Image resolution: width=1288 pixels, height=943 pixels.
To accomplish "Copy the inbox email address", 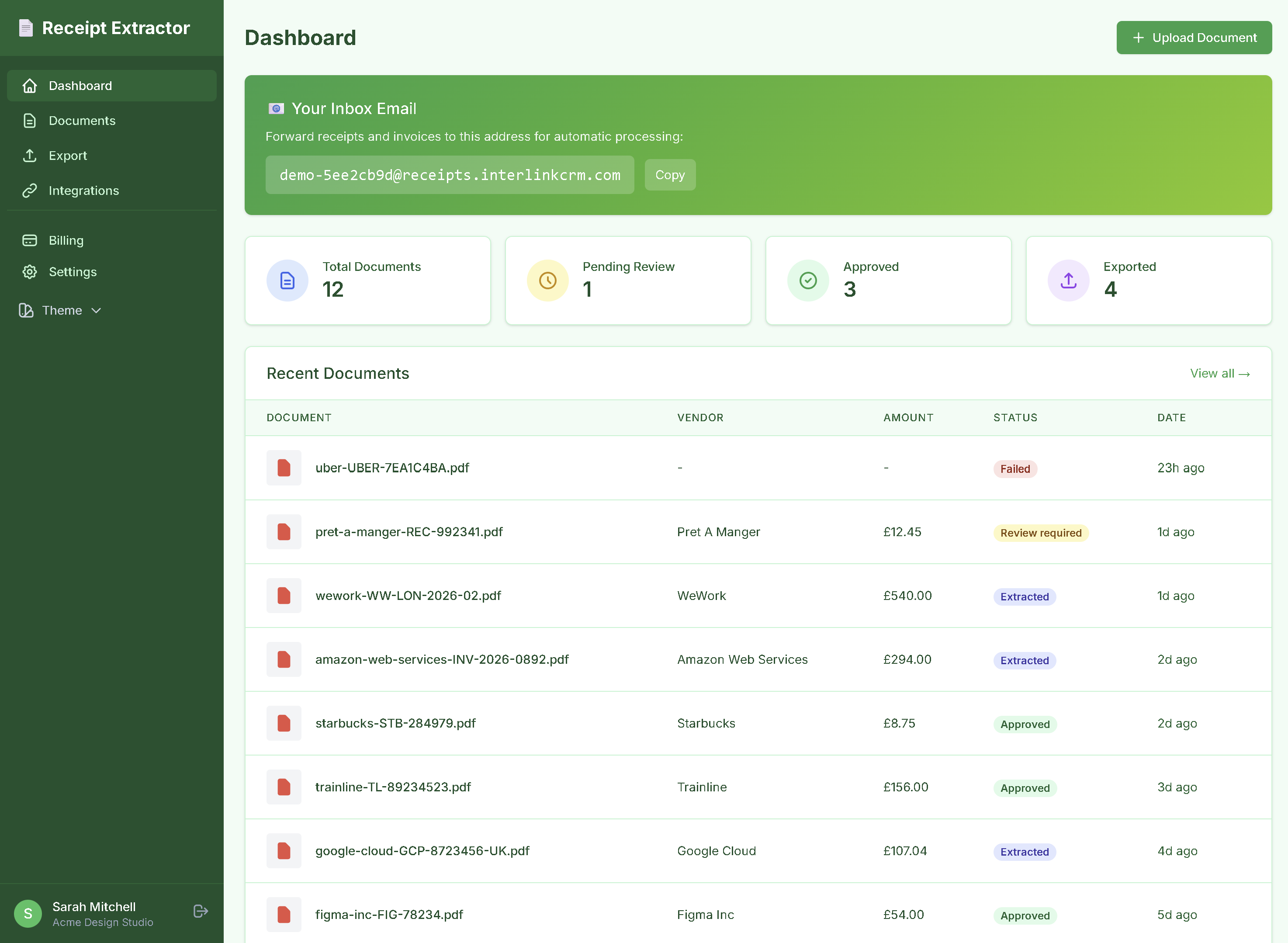I will pos(670,175).
